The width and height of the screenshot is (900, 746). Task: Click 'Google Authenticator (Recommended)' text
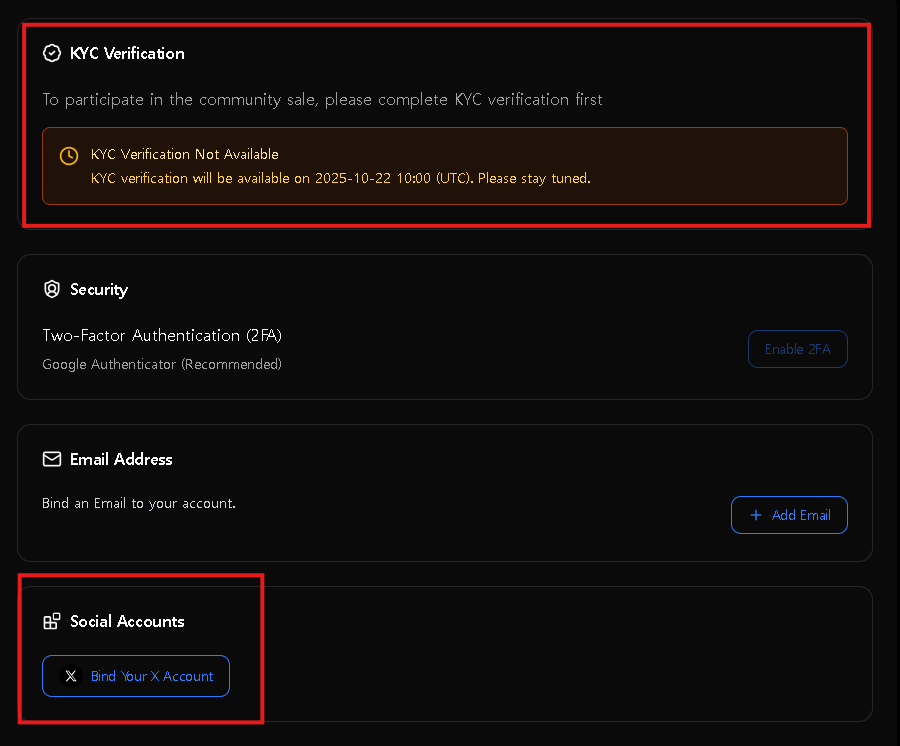coord(162,364)
